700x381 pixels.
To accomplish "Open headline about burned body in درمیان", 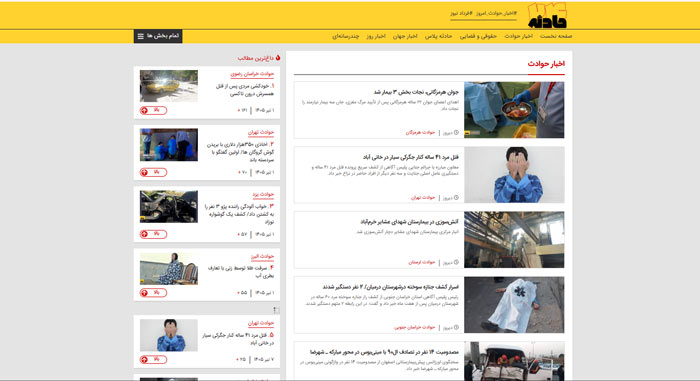I will click(x=391, y=287).
